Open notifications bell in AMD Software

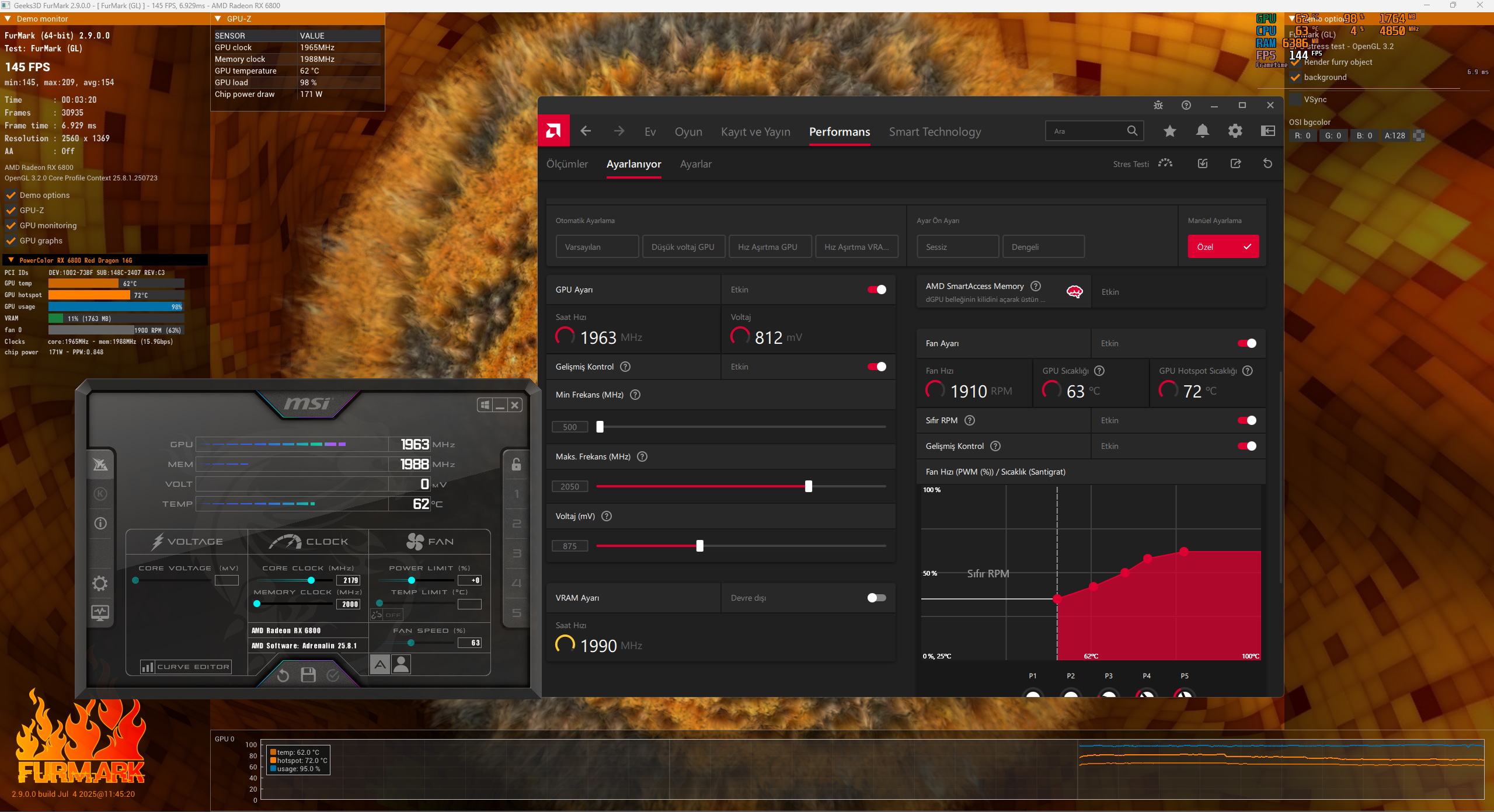point(1202,131)
